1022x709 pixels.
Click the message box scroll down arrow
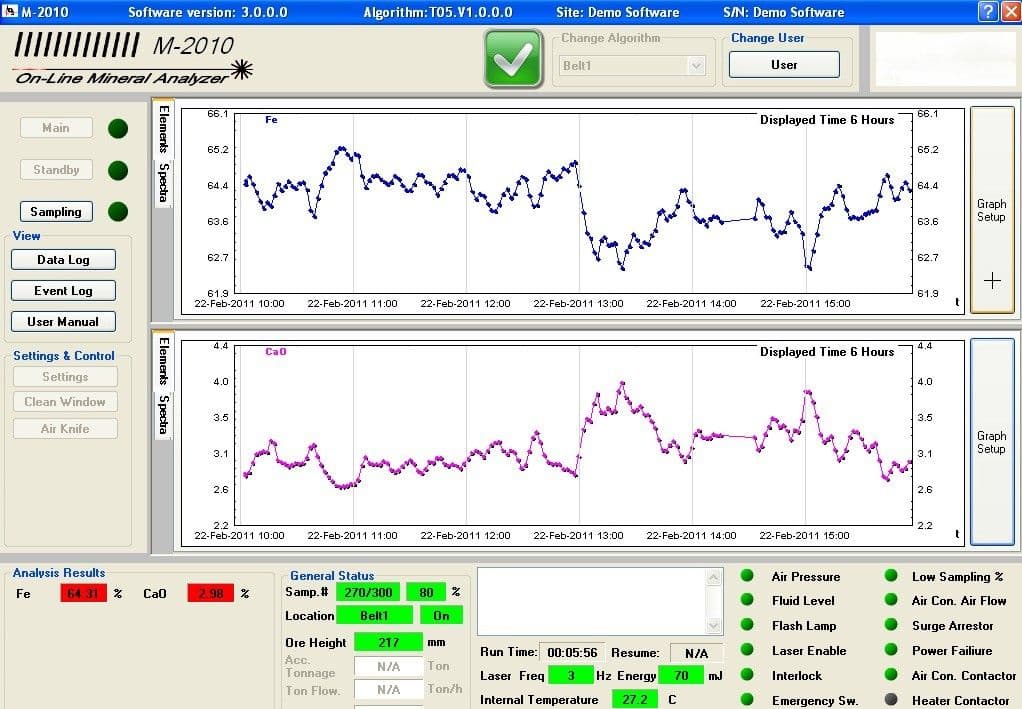coord(714,626)
